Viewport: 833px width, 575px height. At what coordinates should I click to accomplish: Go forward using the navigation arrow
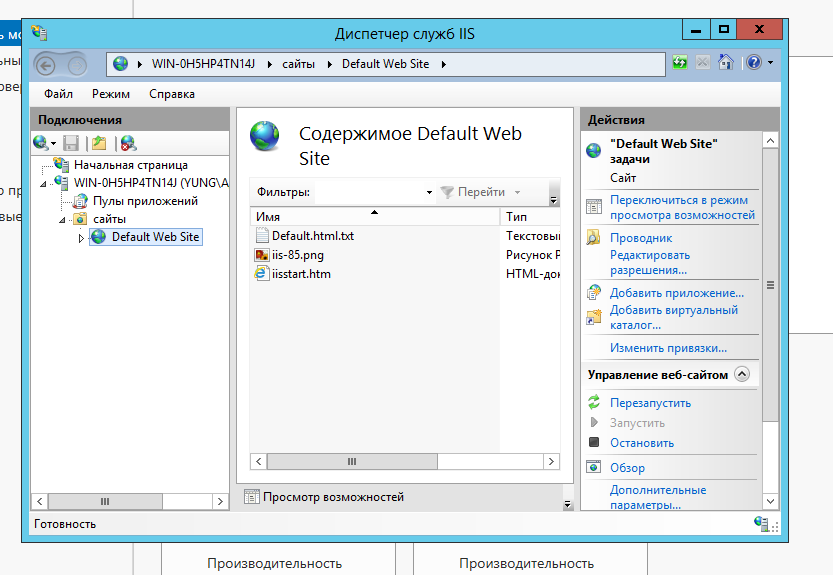click(x=78, y=66)
